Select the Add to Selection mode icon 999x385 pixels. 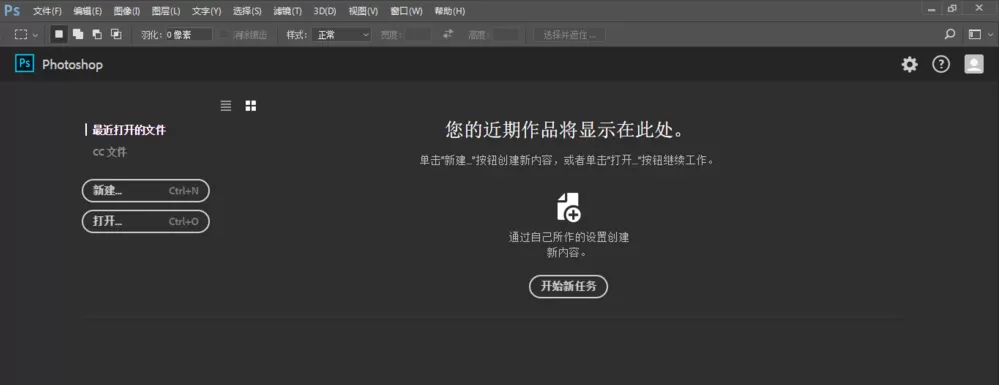click(x=78, y=34)
